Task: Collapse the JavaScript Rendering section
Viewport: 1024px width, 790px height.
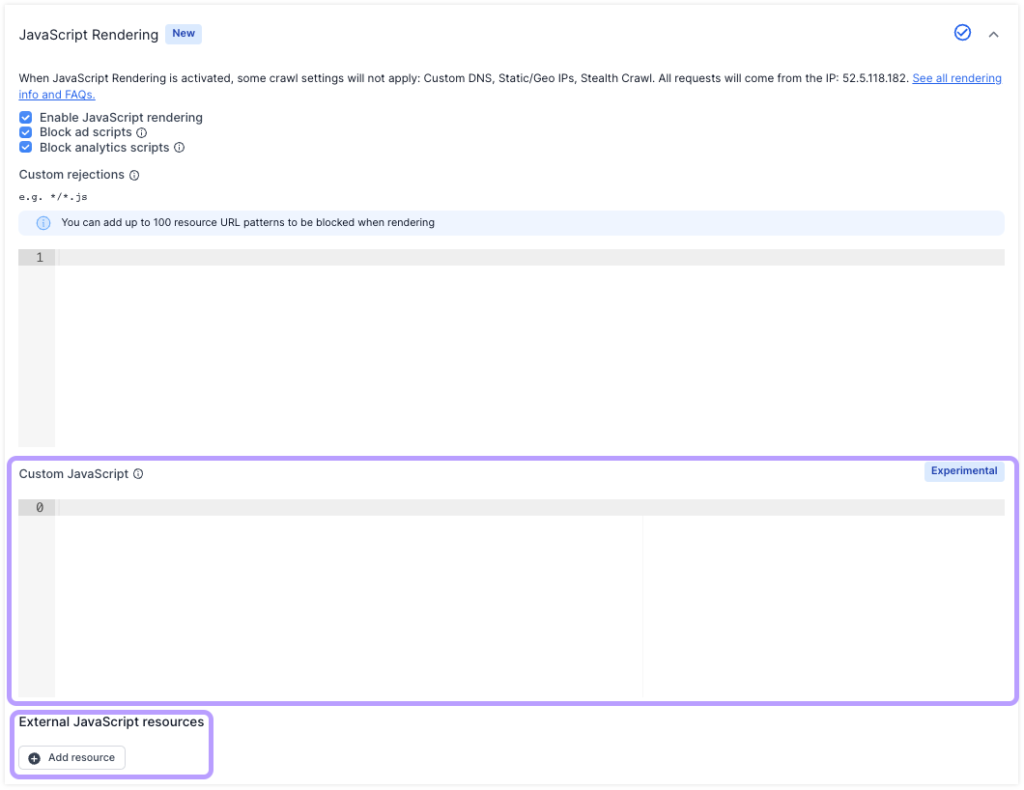Action: click(x=995, y=33)
